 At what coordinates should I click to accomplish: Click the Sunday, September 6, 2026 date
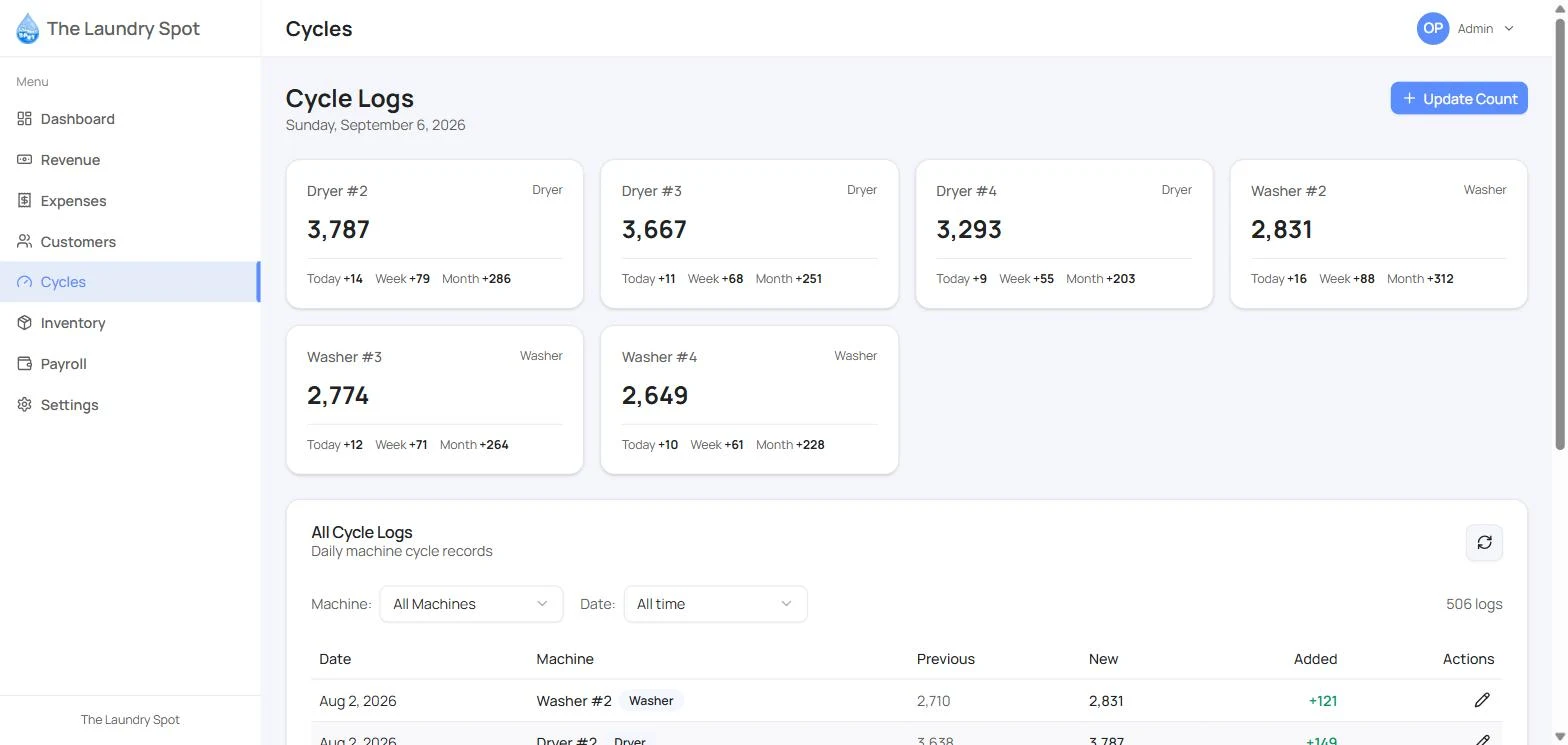click(x=375, y=125)
